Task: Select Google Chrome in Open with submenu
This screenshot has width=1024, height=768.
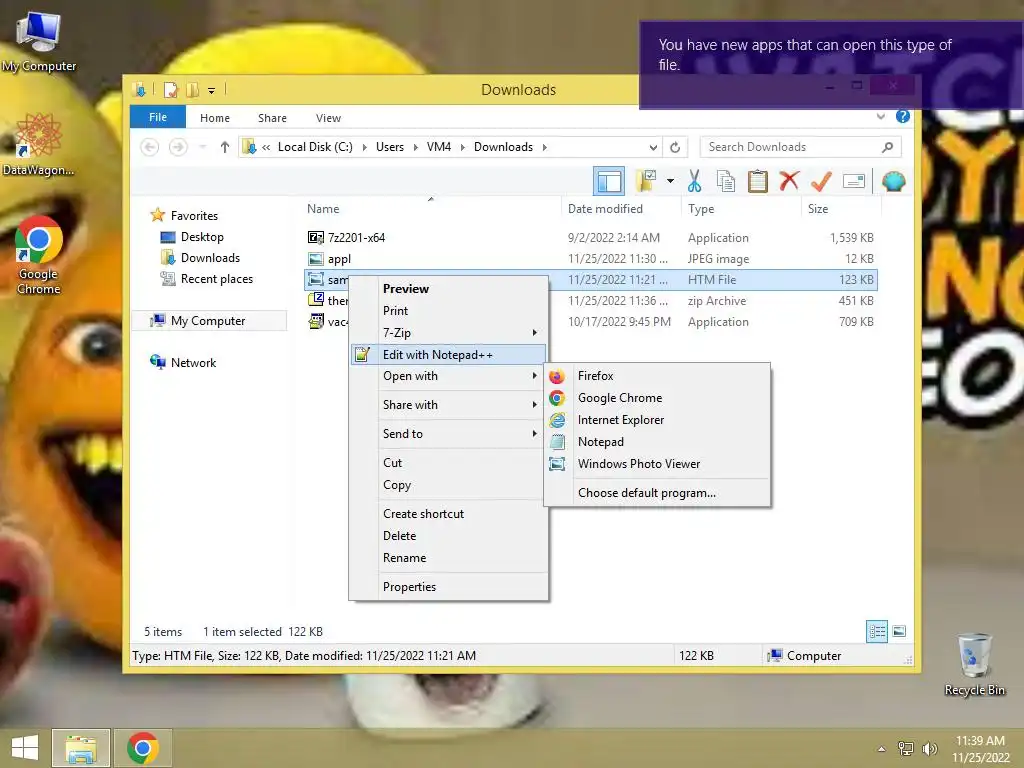Action: coord(657,398)
